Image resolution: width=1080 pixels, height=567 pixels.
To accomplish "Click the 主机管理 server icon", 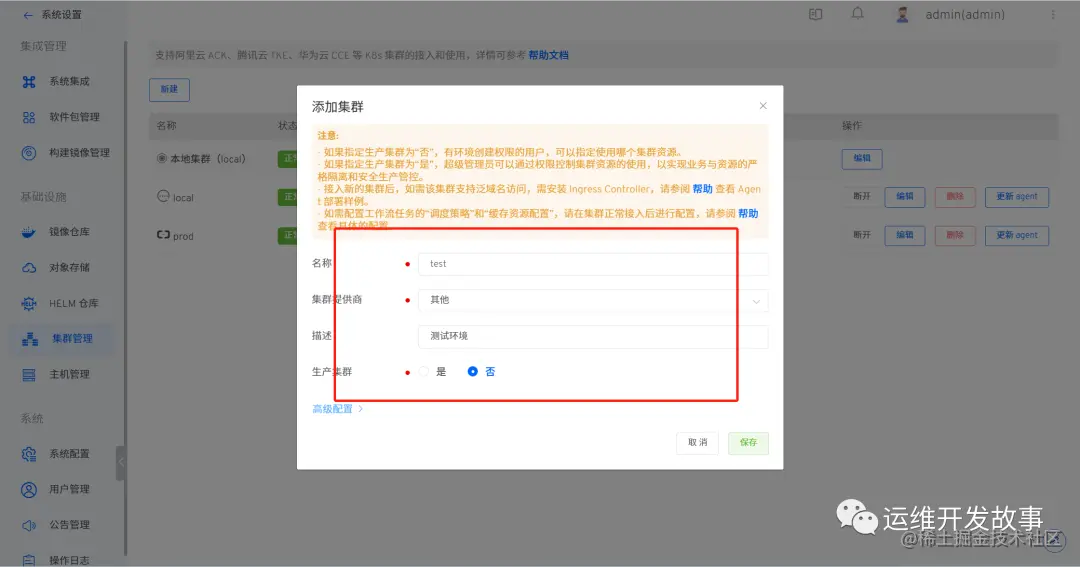I will (x=29, y=375).
